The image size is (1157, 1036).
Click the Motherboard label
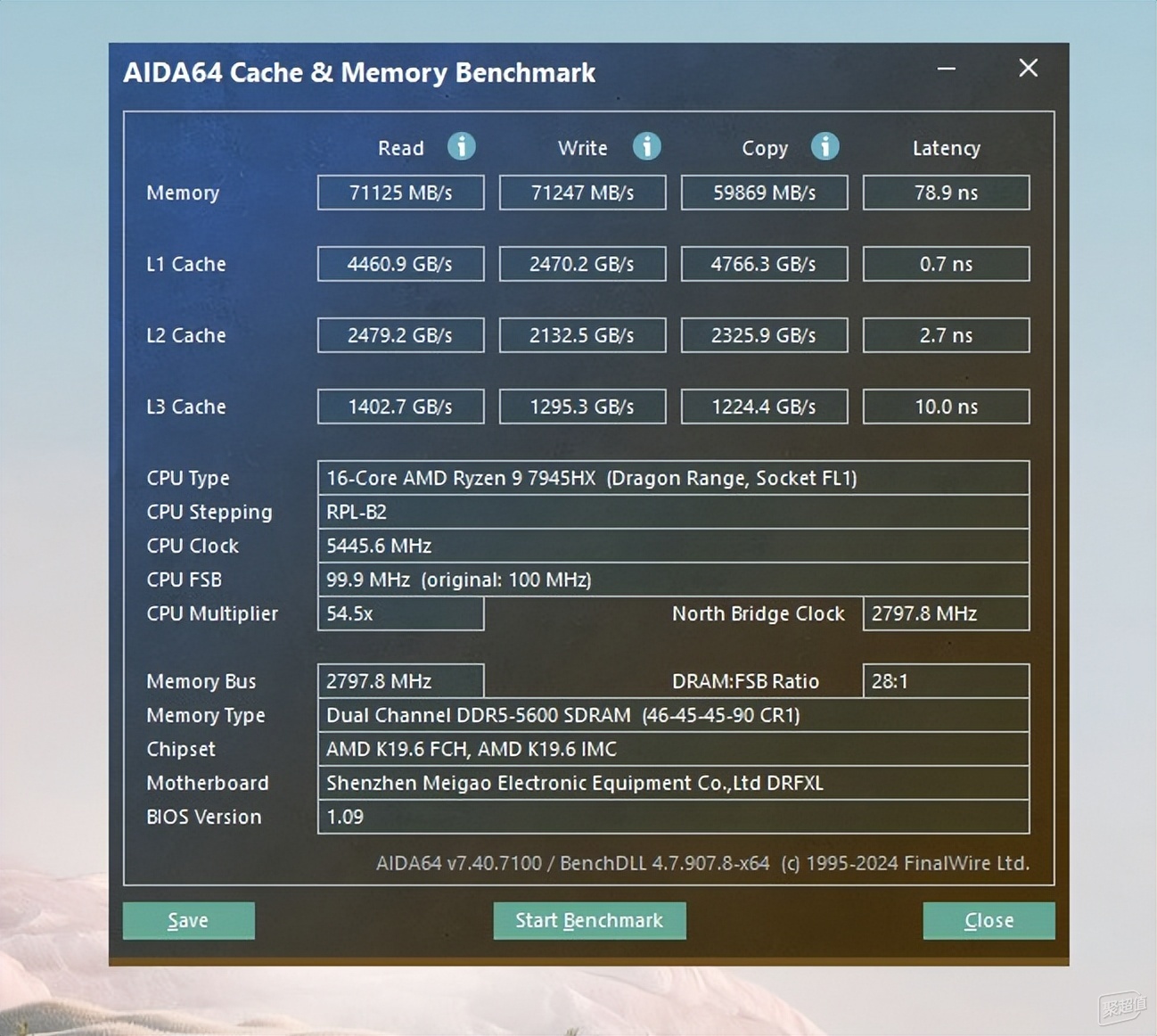[x=208, y=783]
